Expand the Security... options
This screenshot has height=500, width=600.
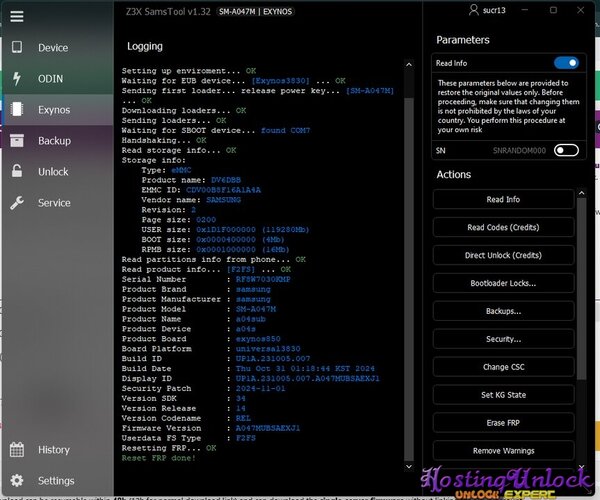coord(503,340)
